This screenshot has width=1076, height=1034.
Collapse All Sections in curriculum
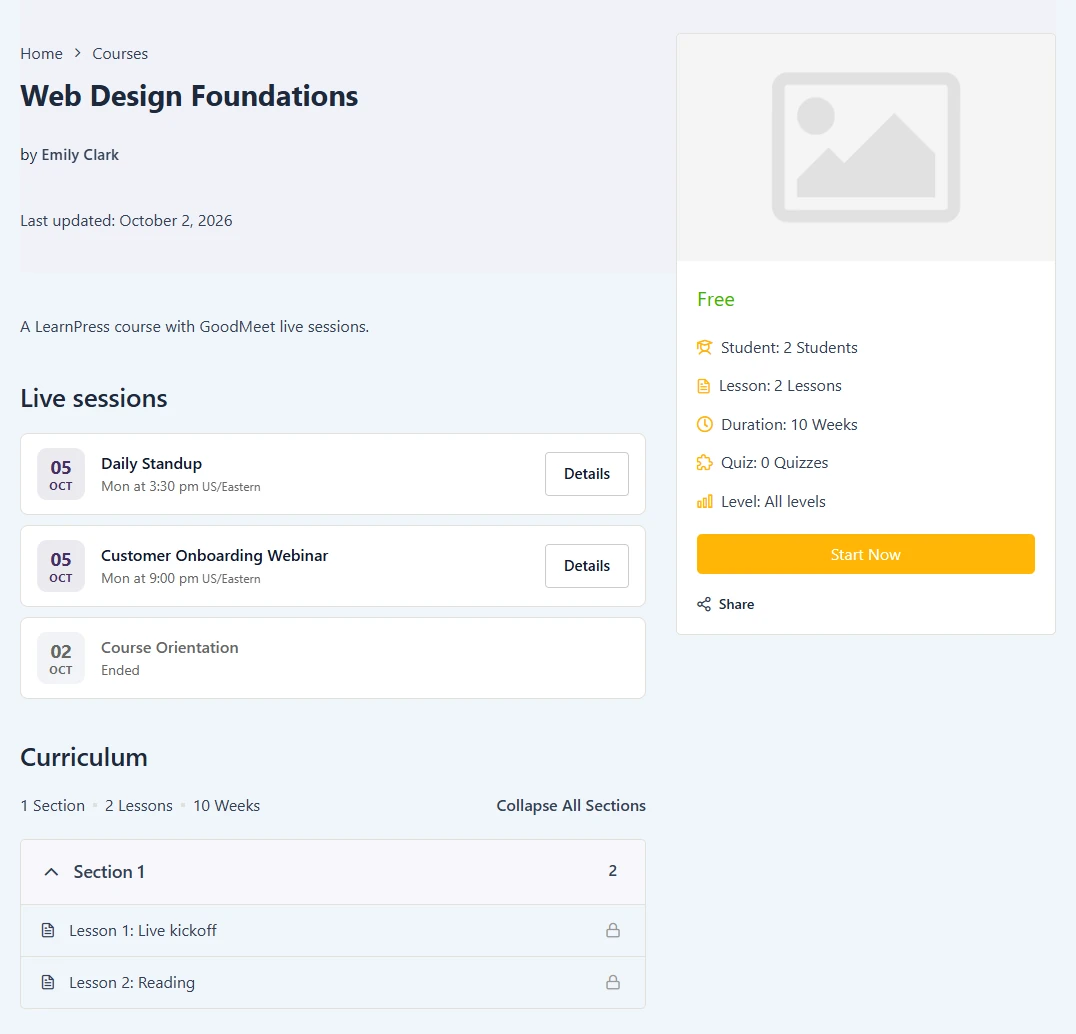[571, 806]
